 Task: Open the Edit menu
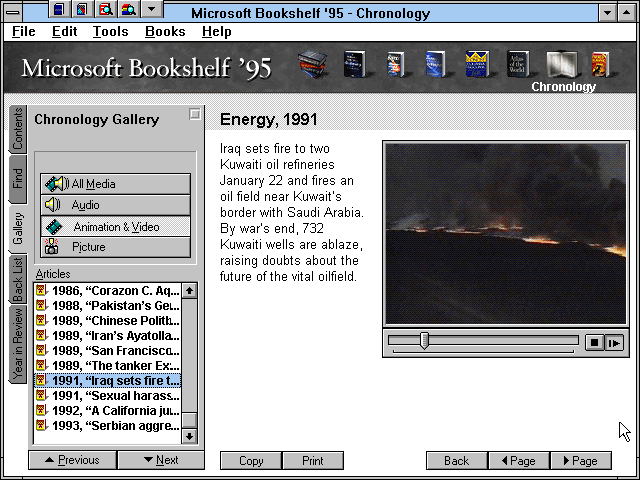pos(64,31)
